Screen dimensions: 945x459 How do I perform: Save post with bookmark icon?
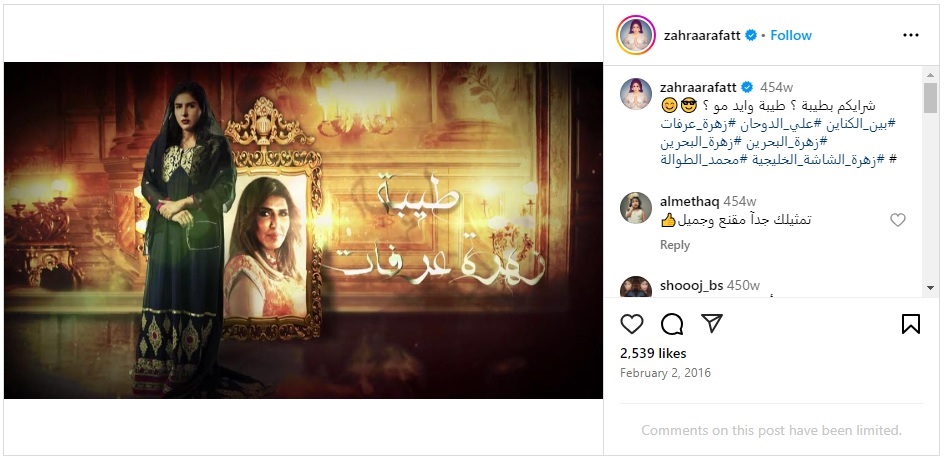click(x=911, y=324)
